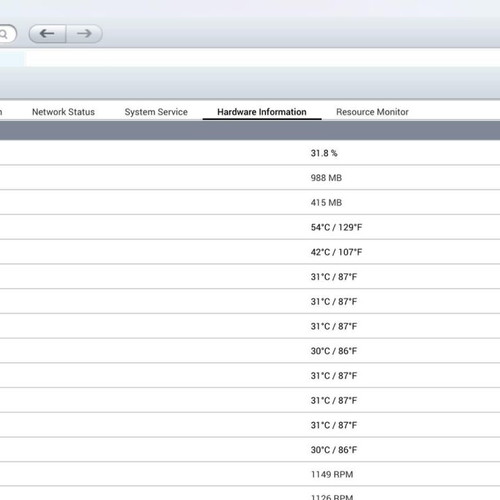500x500 pixels.
Task: Click the search input field
Action: point(8,34)
